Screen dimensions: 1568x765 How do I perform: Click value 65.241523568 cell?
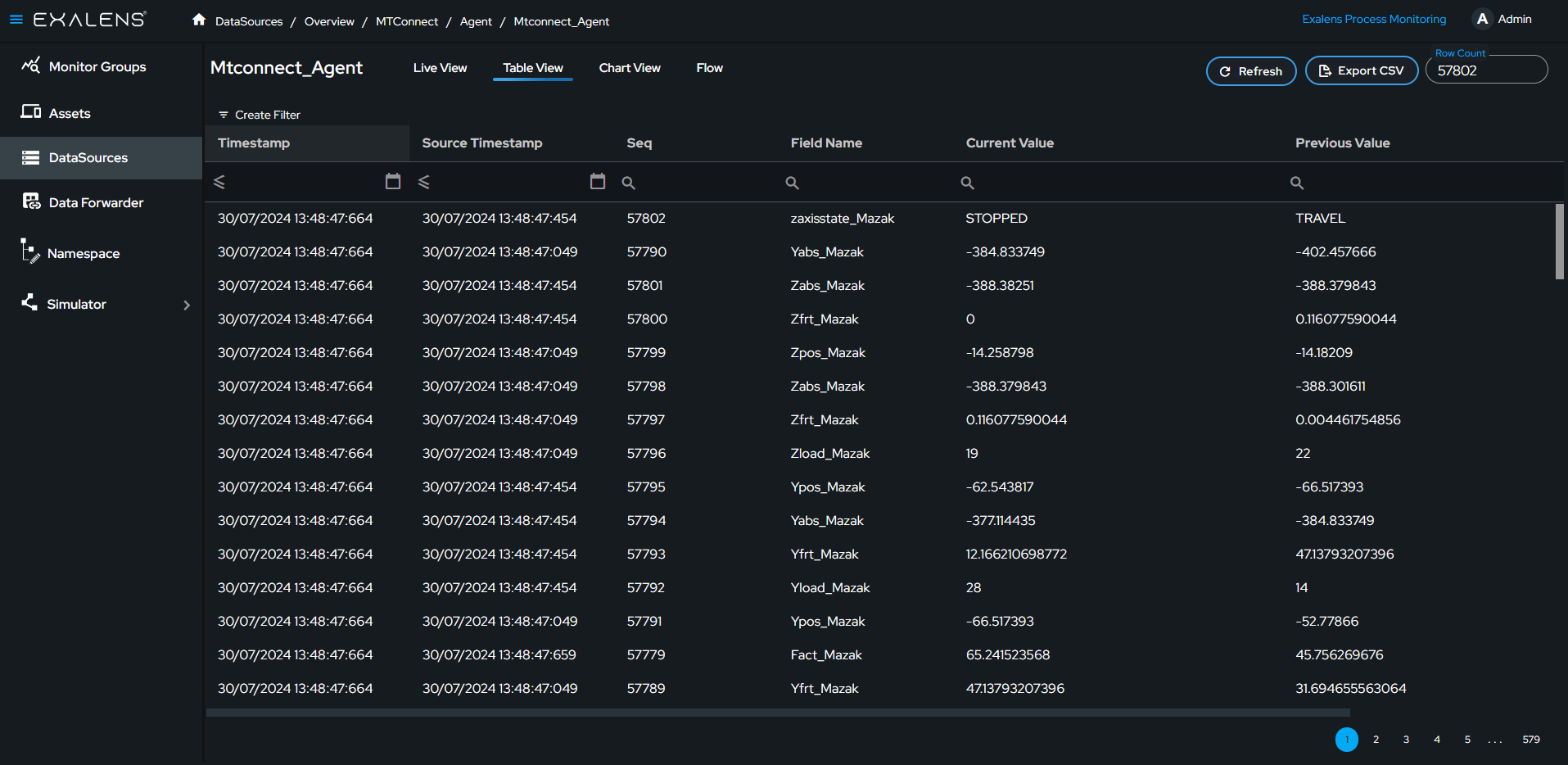coord(1007,655)
